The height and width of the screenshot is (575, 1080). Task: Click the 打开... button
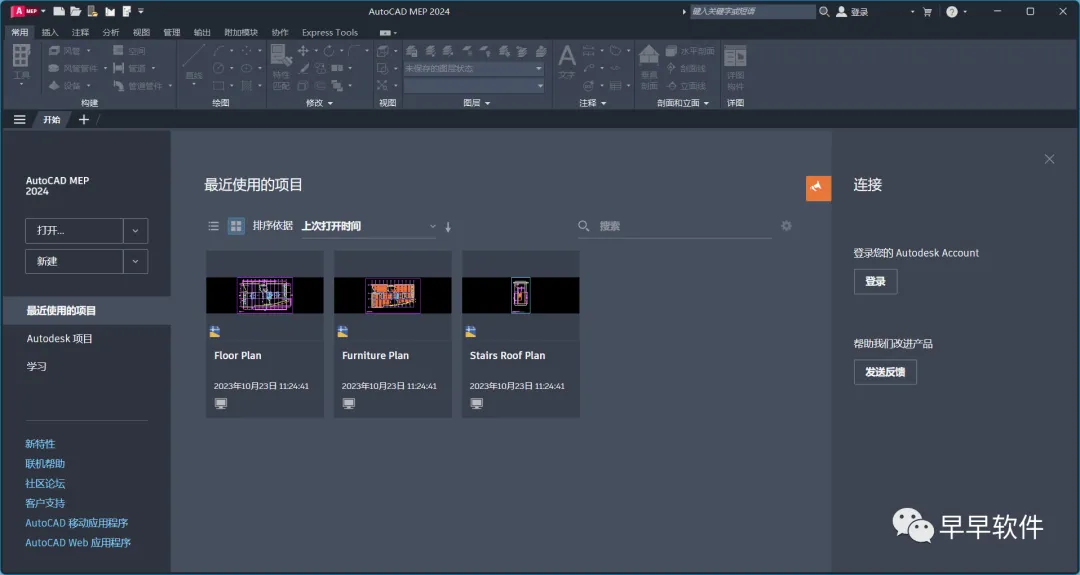click(x=74, y=231)
